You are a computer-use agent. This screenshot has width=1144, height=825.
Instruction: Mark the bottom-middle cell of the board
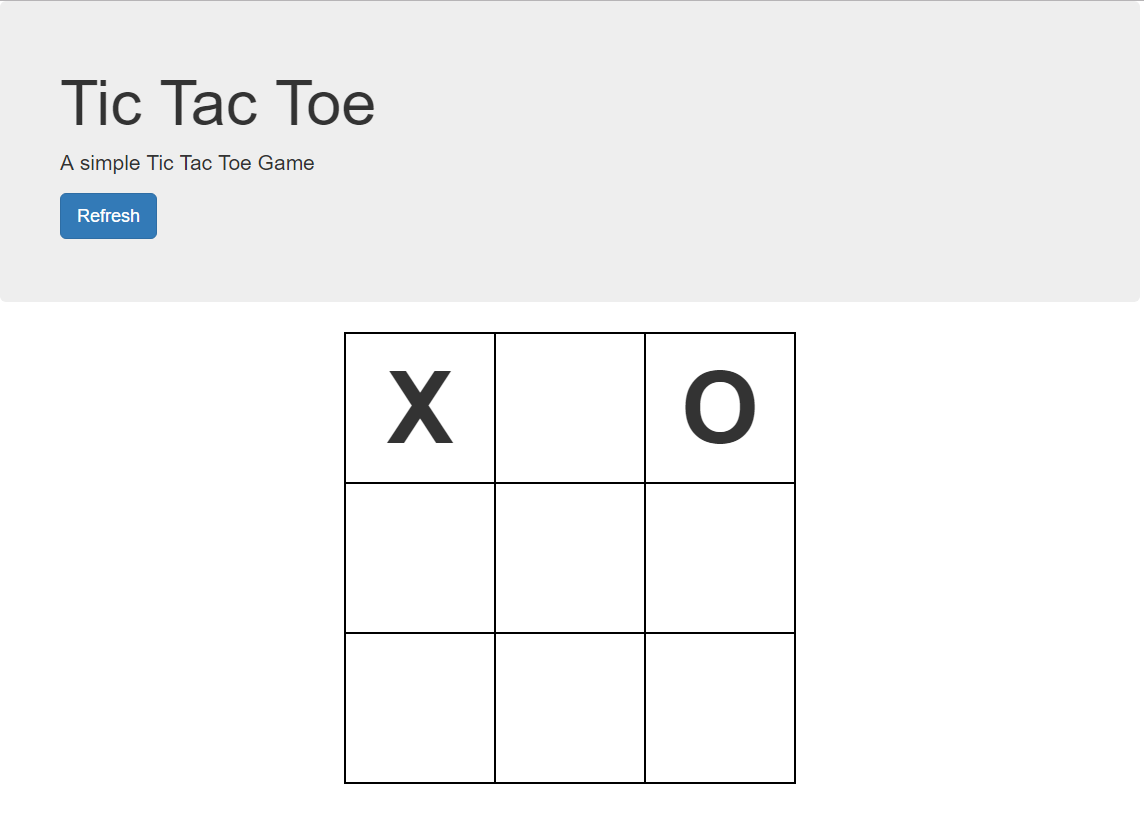click(570, 708)
